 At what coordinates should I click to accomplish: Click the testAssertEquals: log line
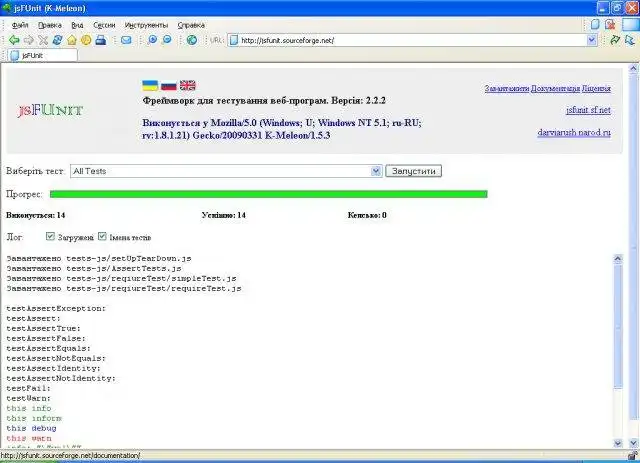pos(49,348)
